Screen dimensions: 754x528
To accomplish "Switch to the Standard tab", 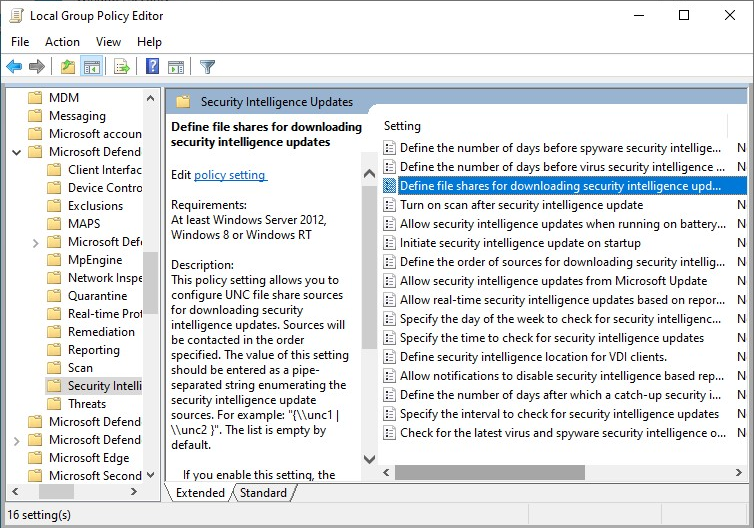I will 263,493.
